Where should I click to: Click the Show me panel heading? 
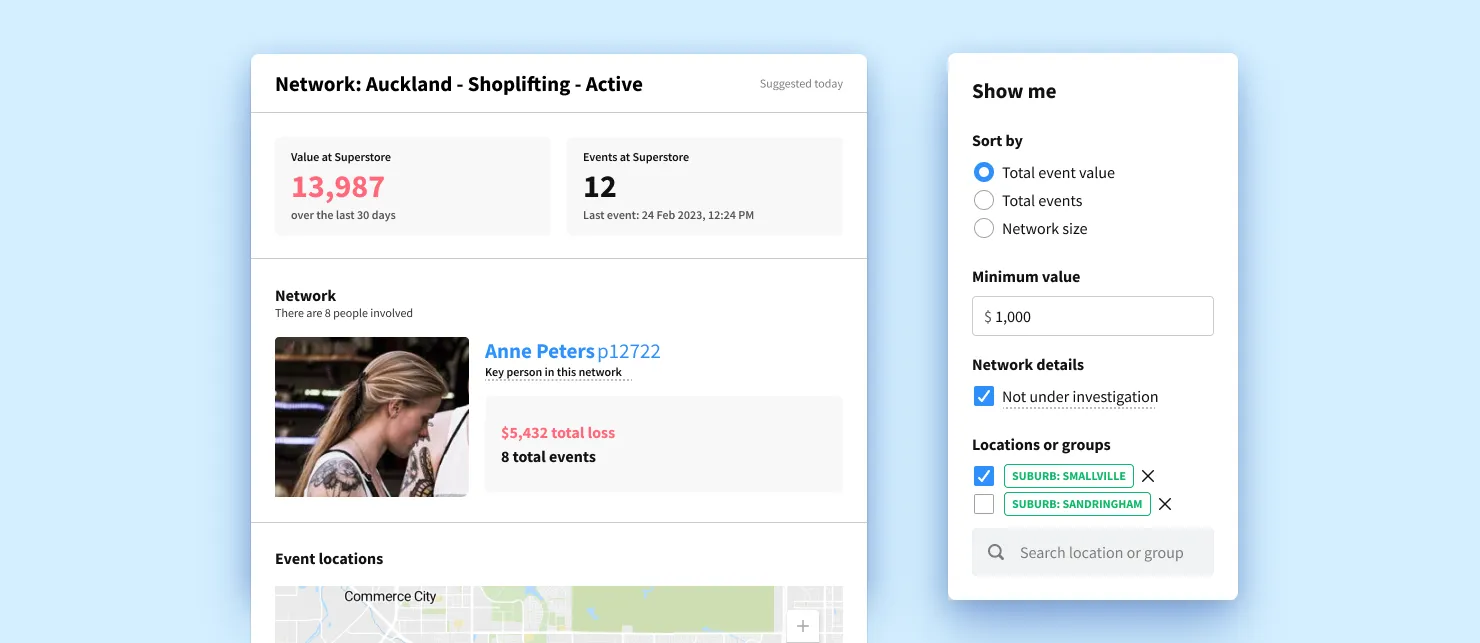point(1014,91)
